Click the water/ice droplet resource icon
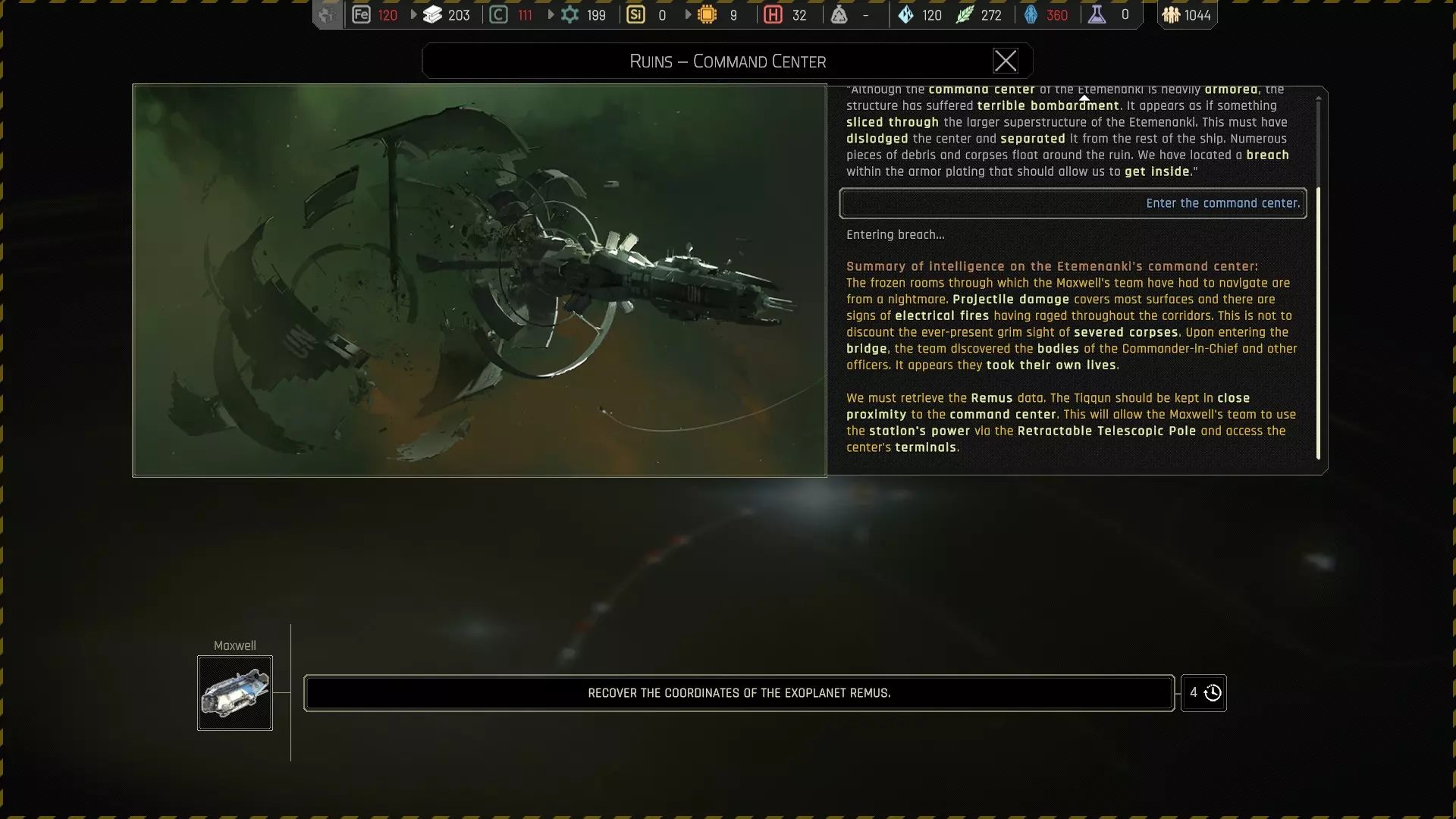 point(905,14)
